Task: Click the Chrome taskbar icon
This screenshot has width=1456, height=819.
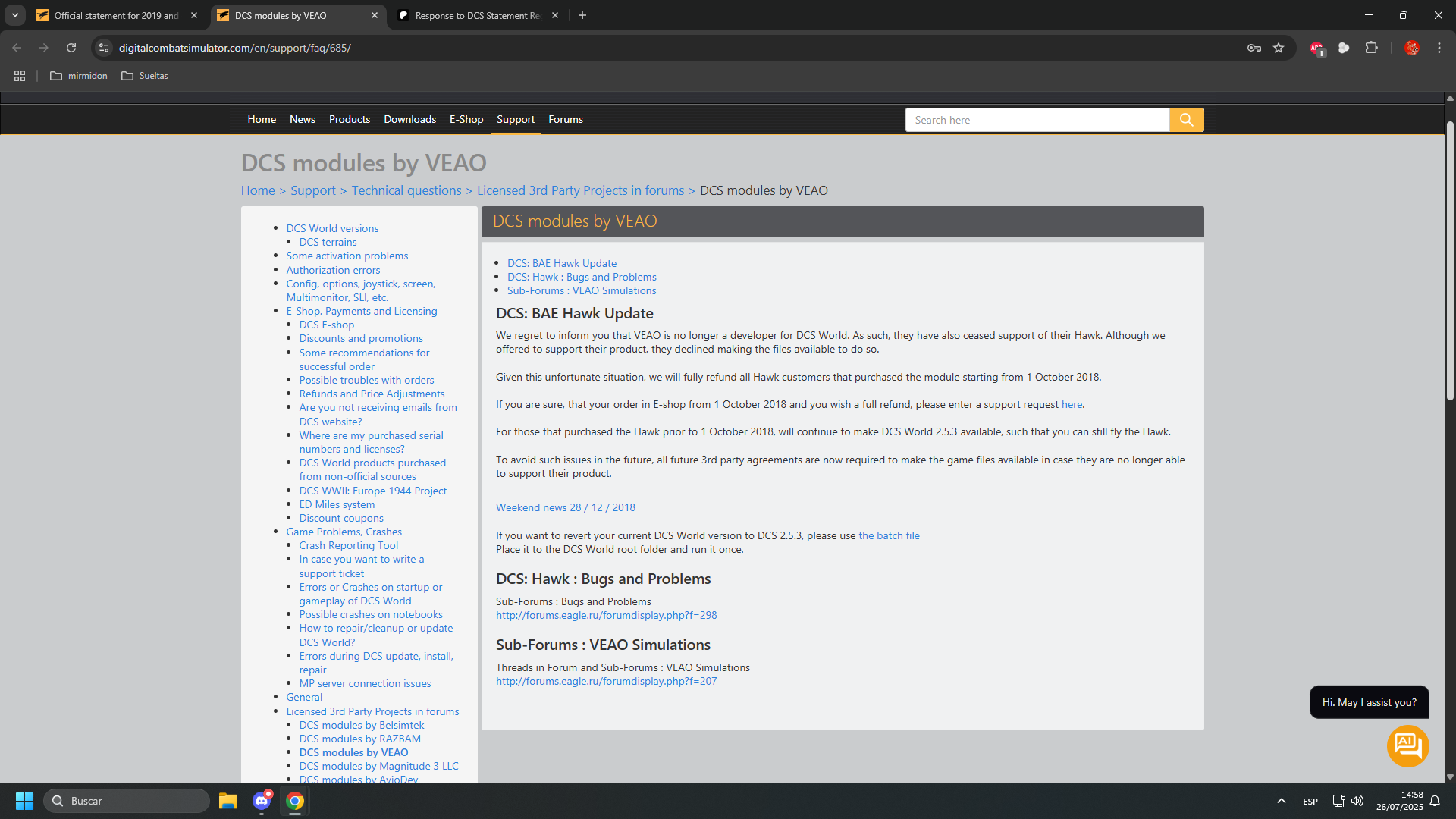Action: coord(295,801)
